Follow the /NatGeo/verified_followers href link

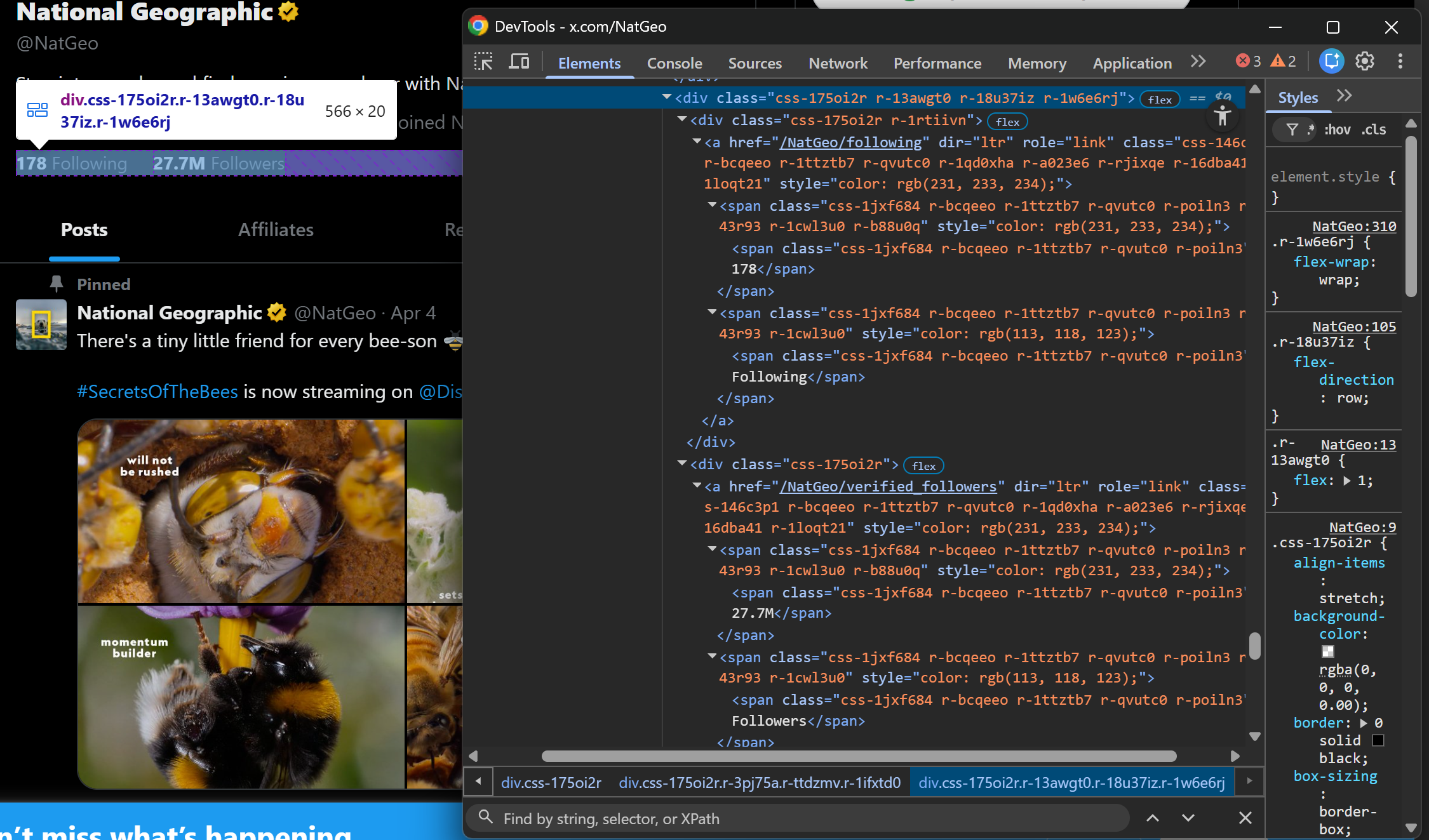coord(888,486)
